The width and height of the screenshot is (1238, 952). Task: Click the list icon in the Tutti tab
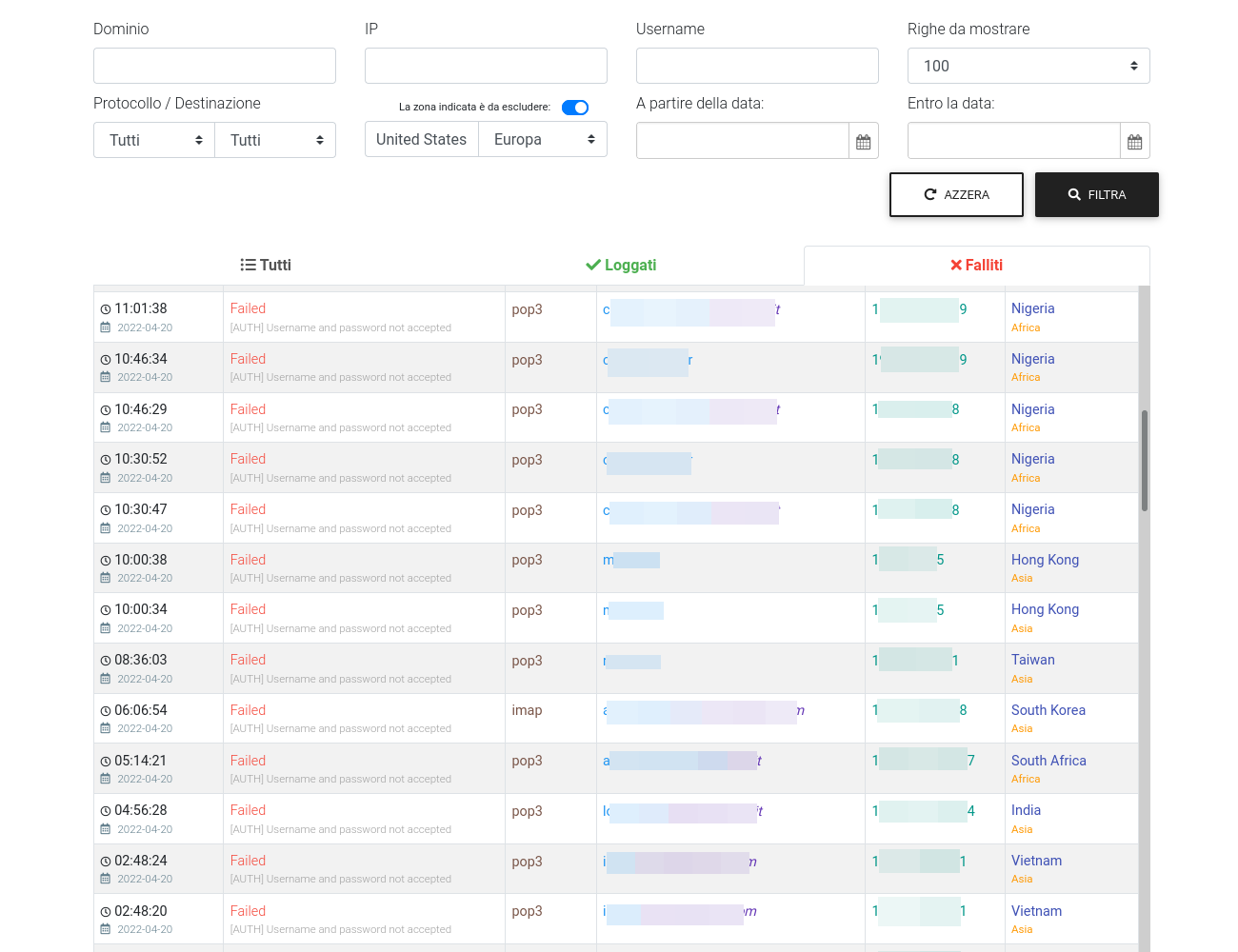(x=248, y=265)
